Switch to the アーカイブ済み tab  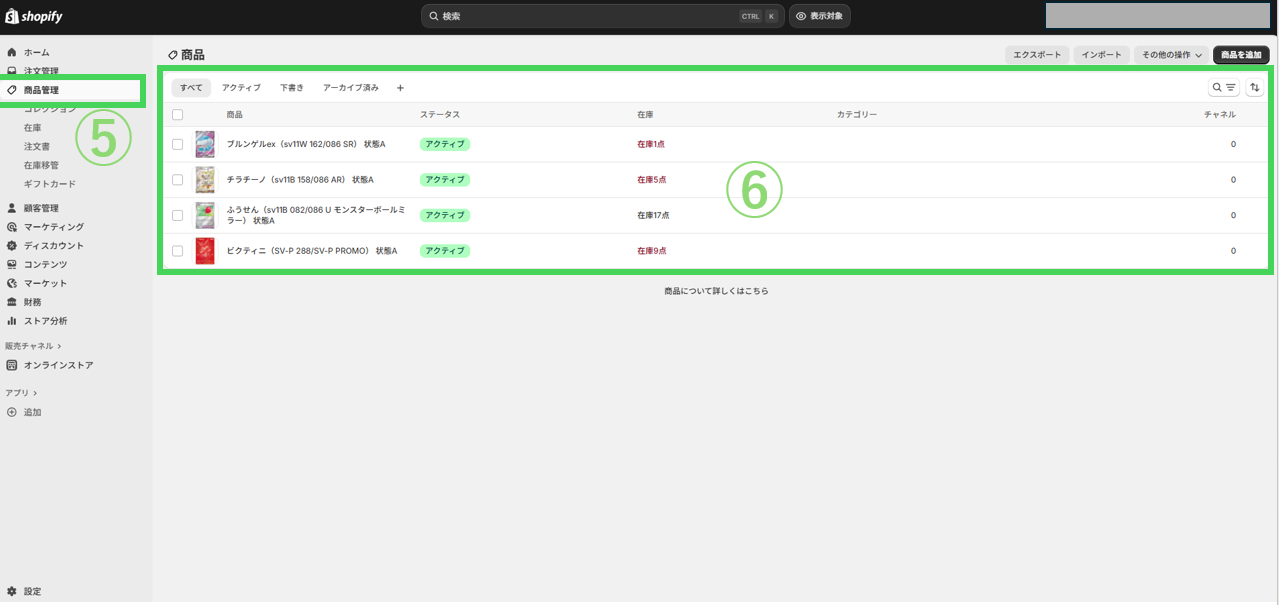coord(350,88)
